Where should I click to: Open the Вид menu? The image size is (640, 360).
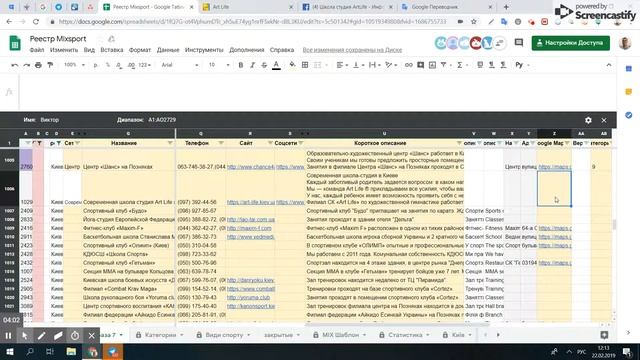[89, 50]
